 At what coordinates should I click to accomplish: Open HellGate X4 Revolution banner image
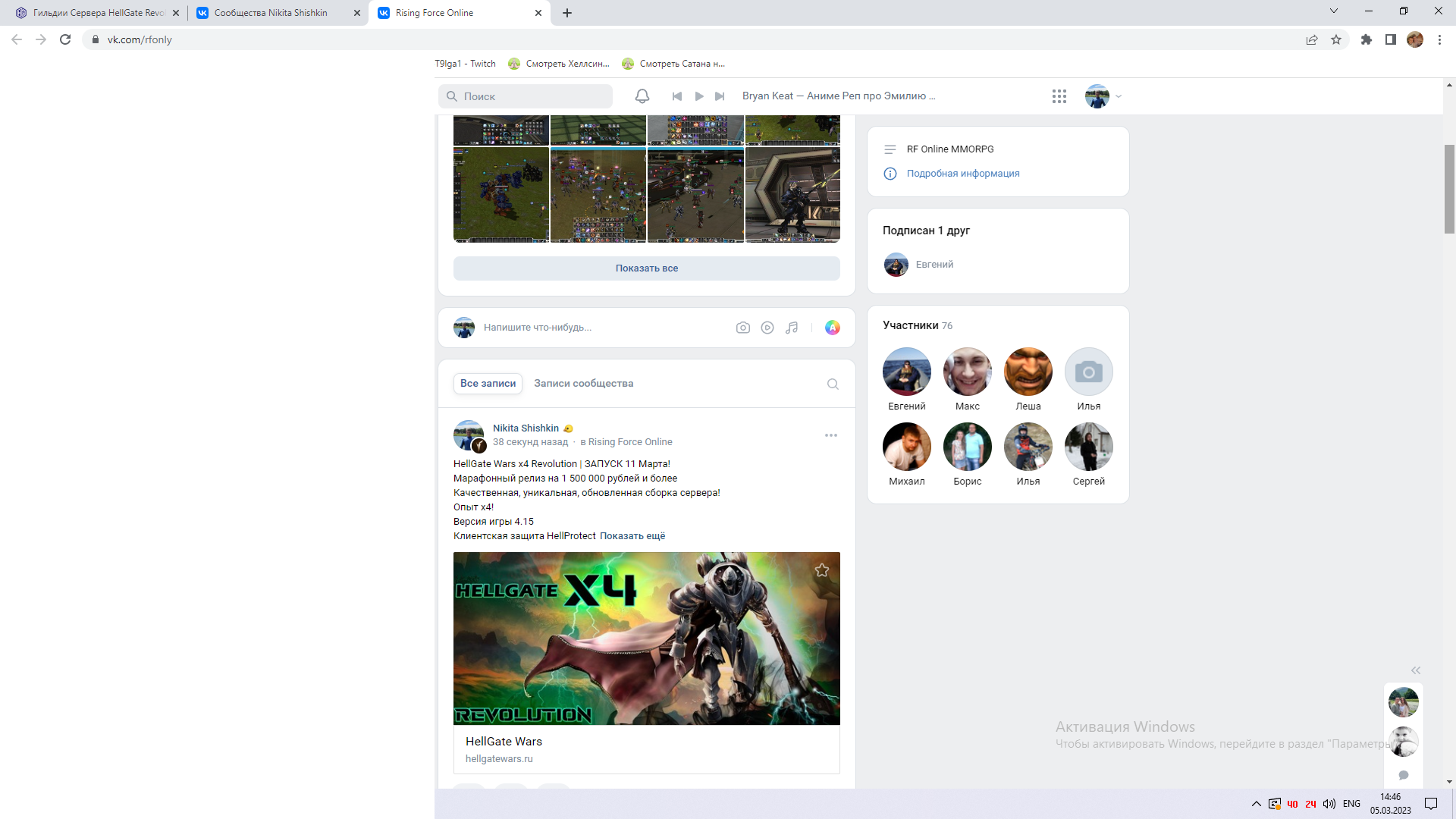tap(647, 639)
